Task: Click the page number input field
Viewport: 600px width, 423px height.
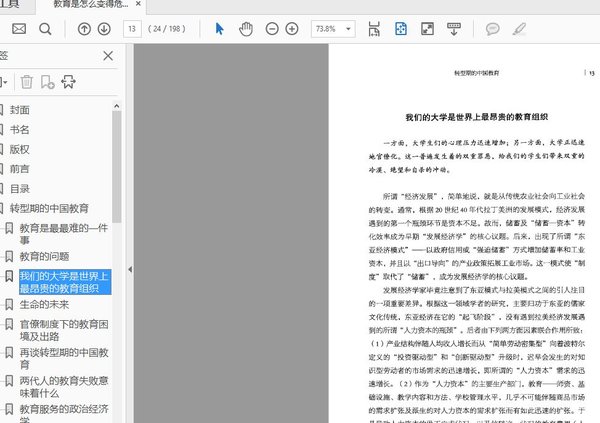Action: [132, 29]
